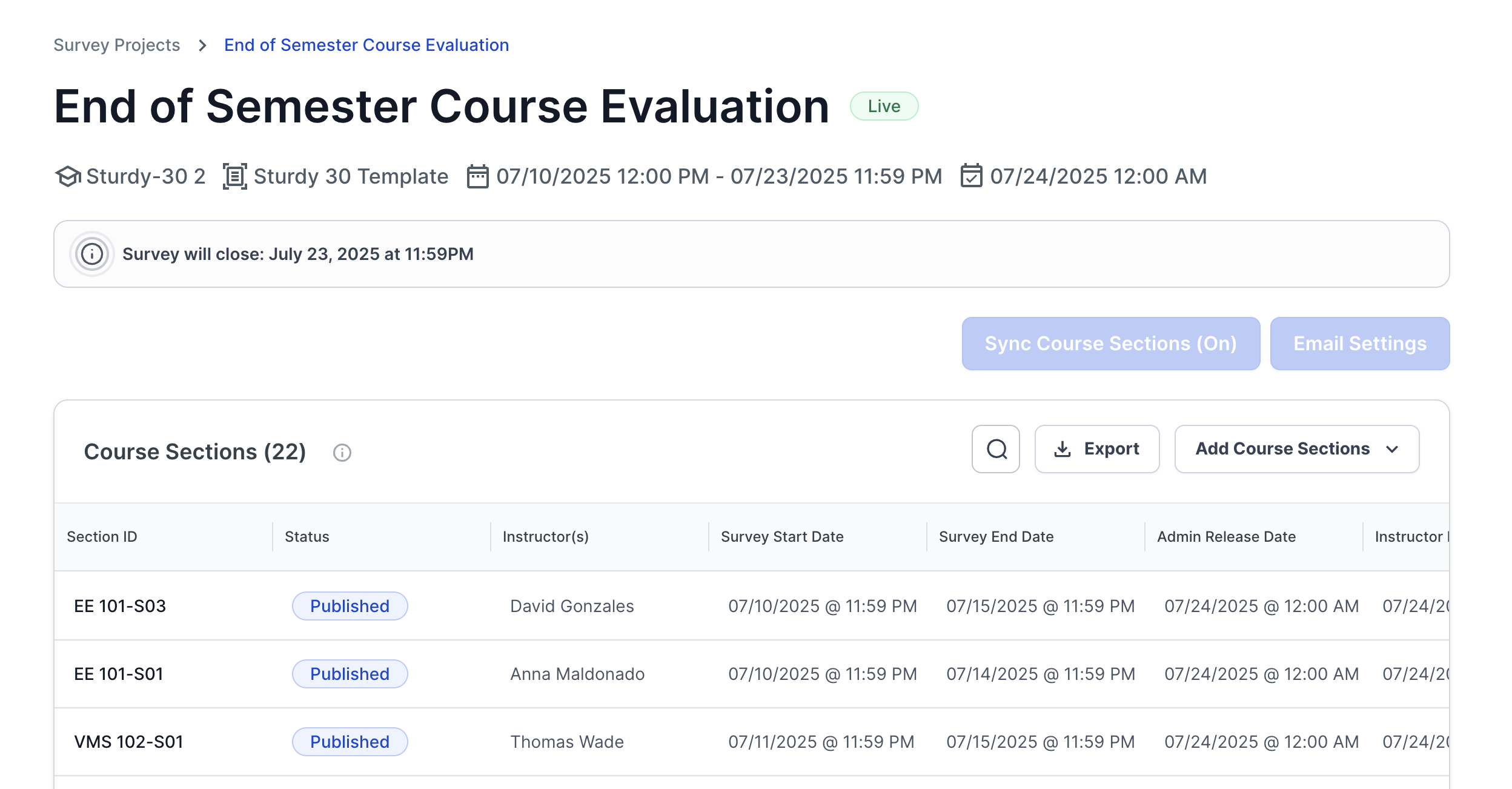Screen dimensions: 1512x789
Task: Toggle Sync Course Sections (On) button
Action: point(1110,344)
